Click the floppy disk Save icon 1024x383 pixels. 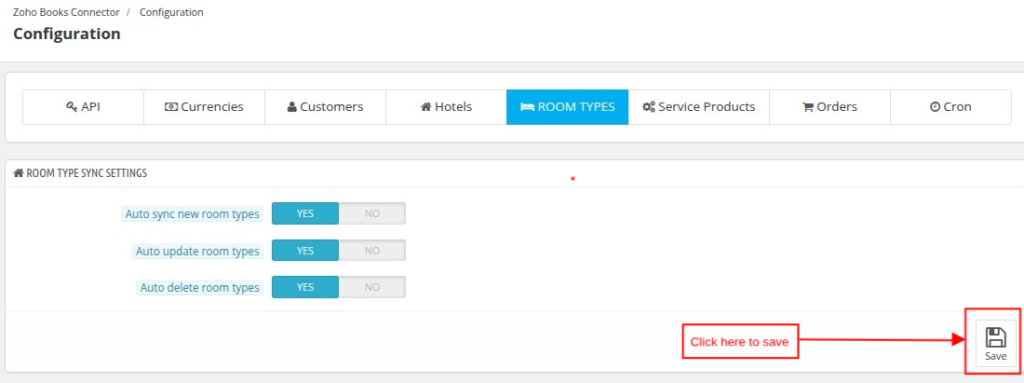(995, 337)
